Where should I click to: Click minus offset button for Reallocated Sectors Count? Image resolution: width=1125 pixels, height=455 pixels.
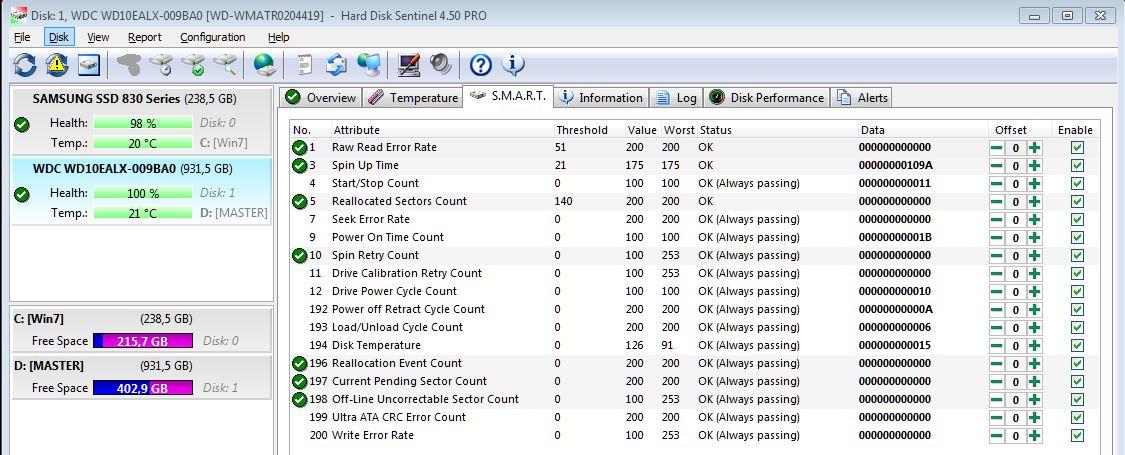click(997, 202)
